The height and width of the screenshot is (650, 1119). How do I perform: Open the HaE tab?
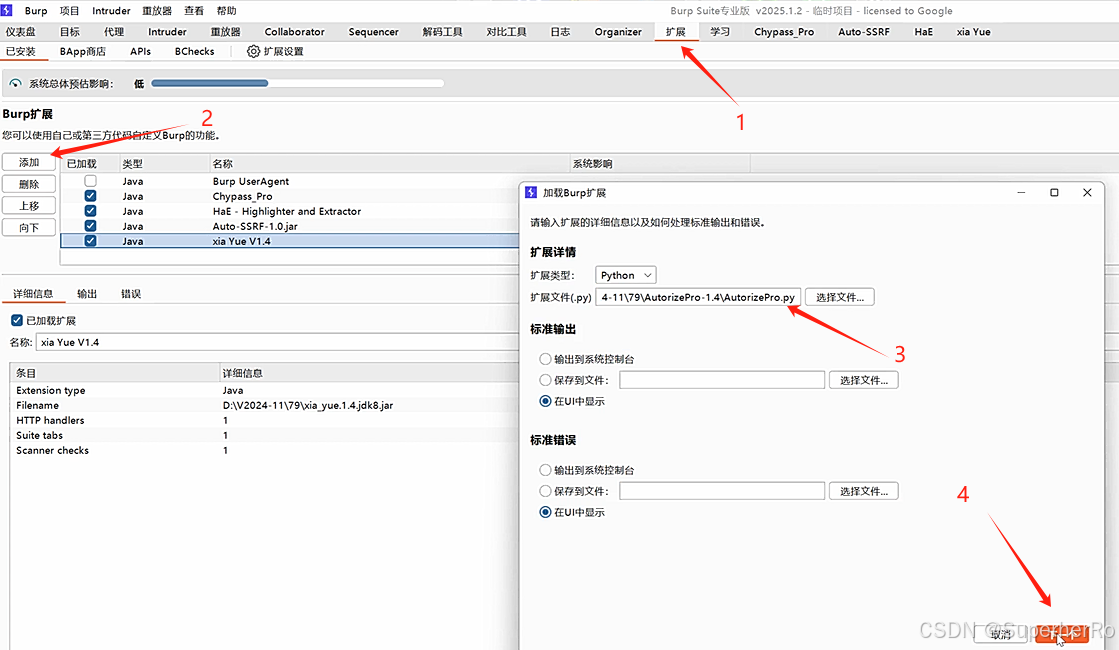(923, 32)
